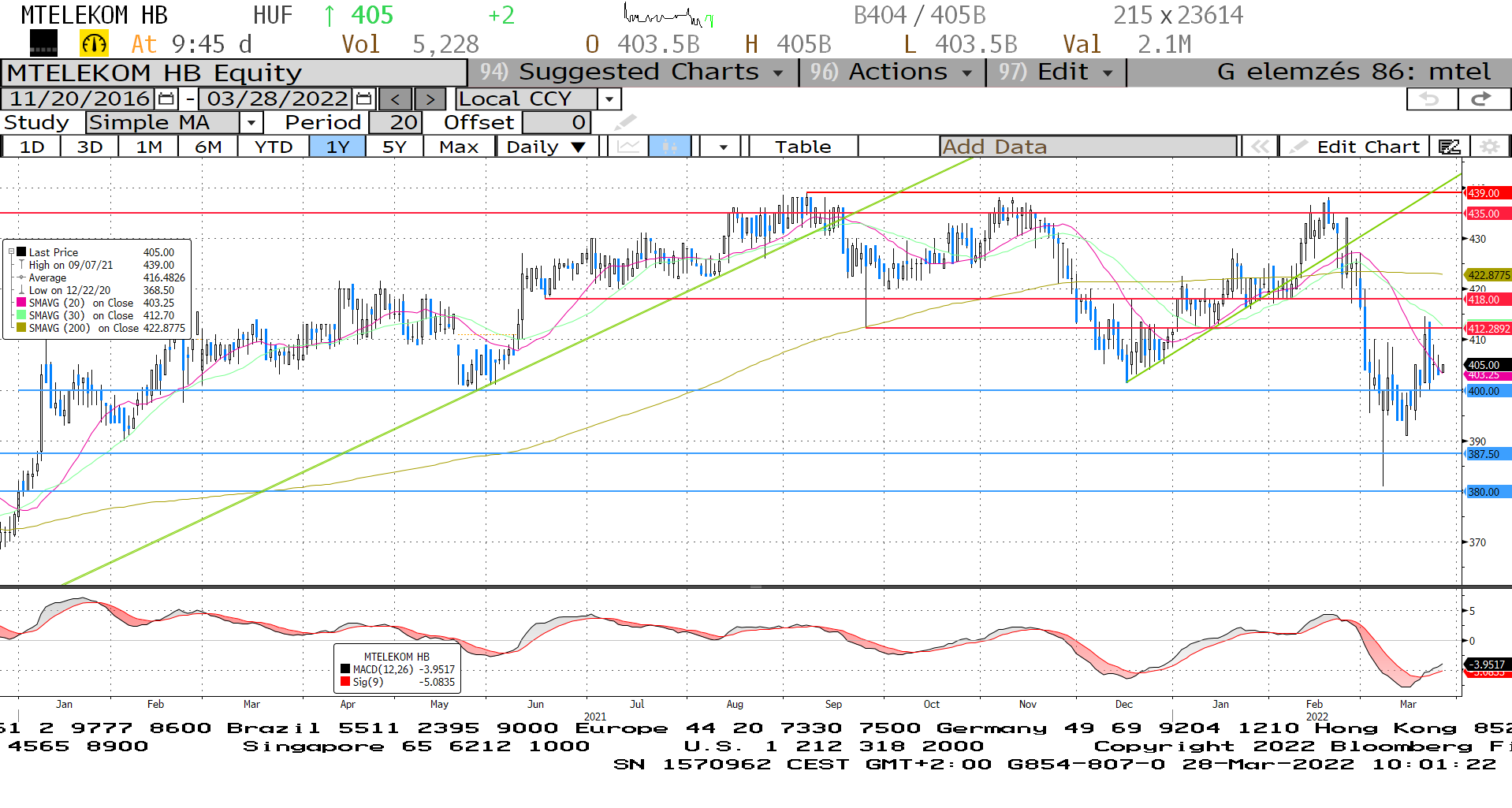The width and height of the screenshot is (1512, 808).
Task: Open the annotations chart icon
Action: point(1449,147)
